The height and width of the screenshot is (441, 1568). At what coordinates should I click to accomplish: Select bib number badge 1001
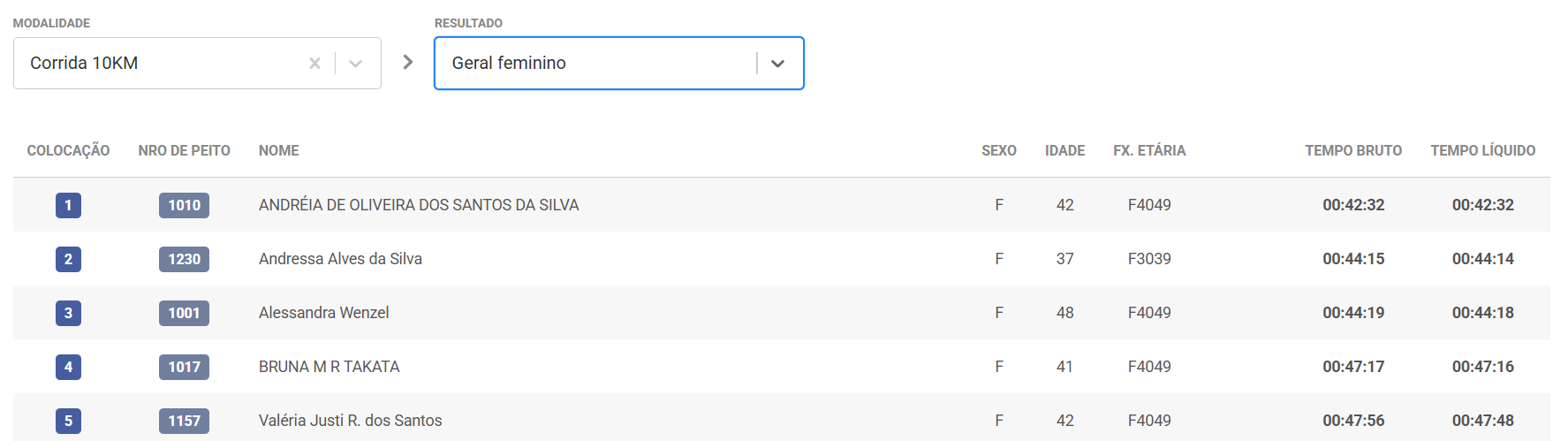pos(184,313)
